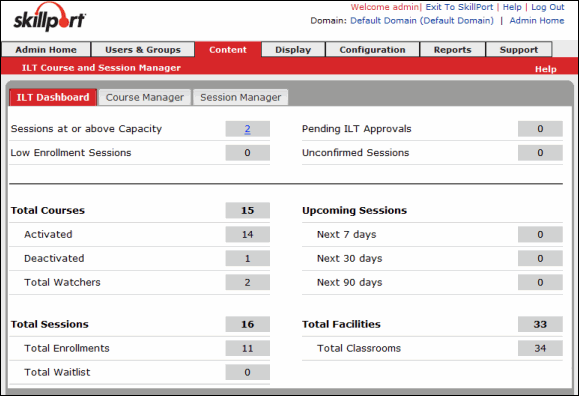579x396 pixels.
Task: Click the Log Out link
Action: tap(548, 7)
